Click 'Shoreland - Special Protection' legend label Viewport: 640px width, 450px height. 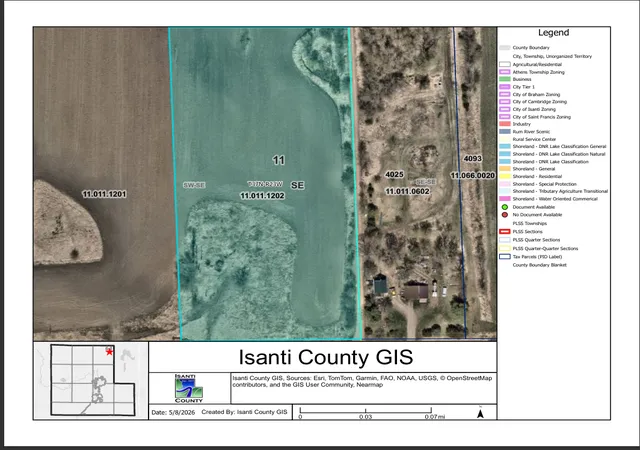[x=544, y=184]
